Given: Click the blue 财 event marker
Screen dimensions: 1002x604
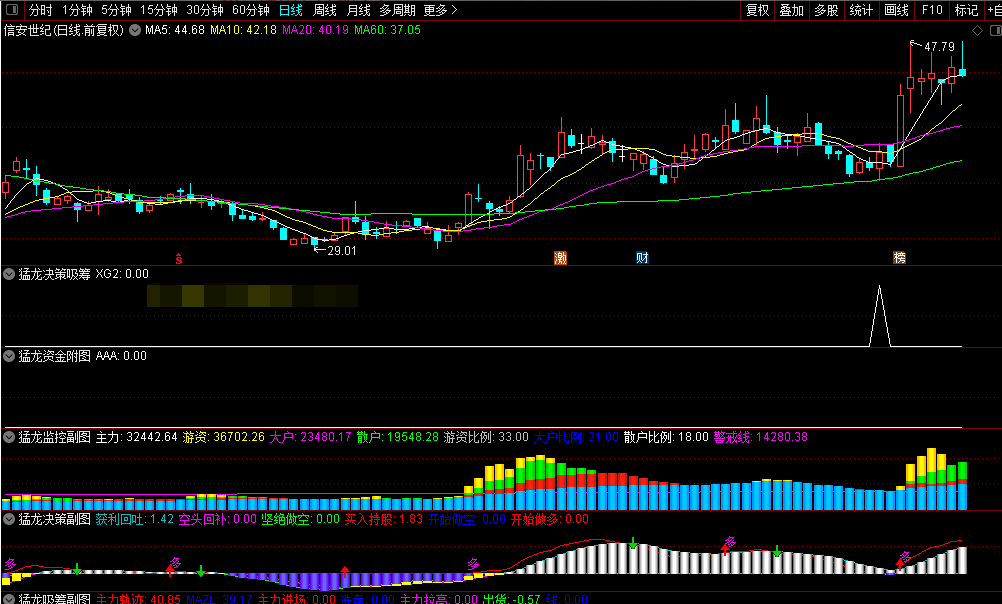Looking at the screenshot, I should pyautogui.click(x=642, y=258).
